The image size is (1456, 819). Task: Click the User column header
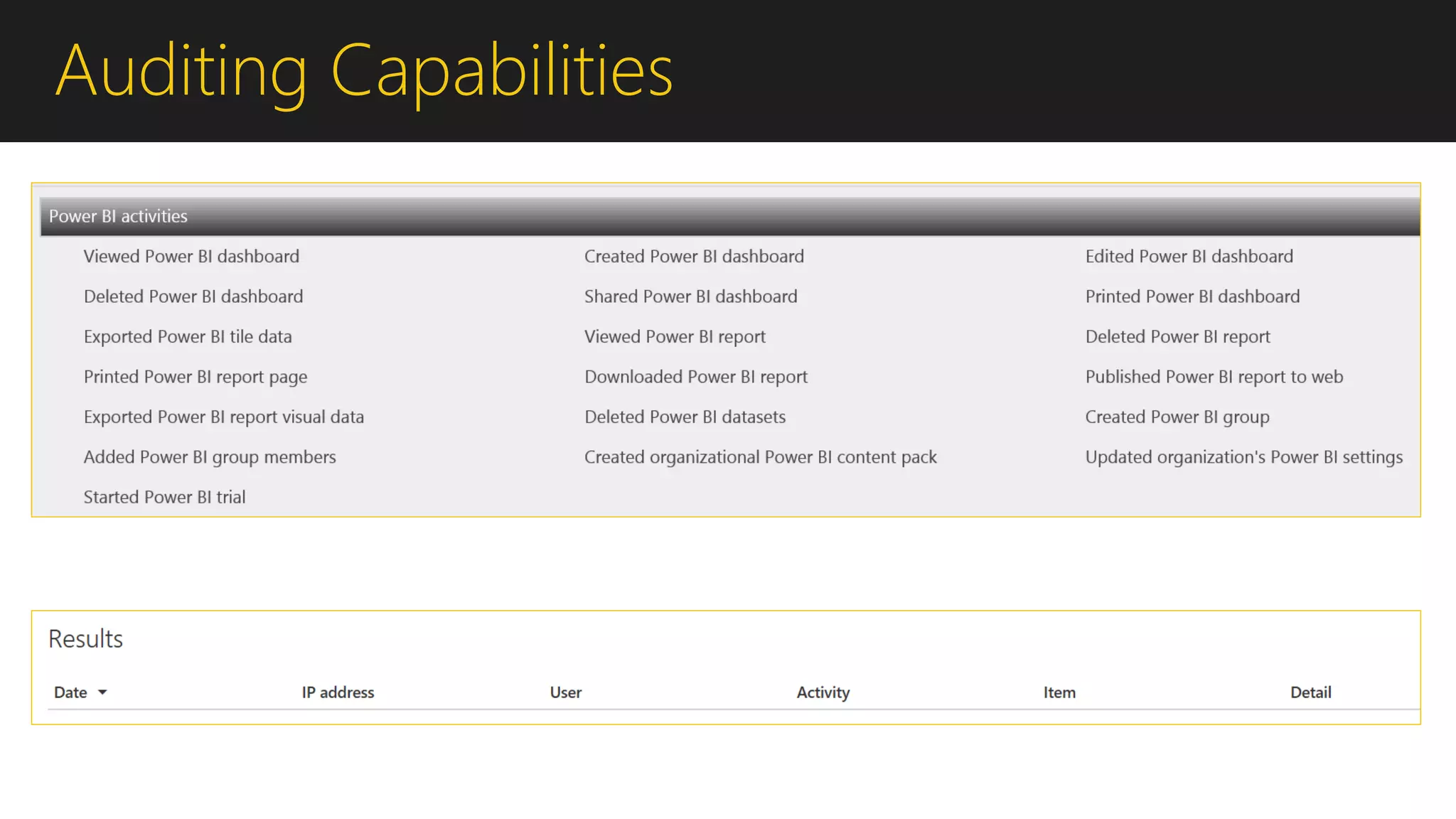point(565,692)
